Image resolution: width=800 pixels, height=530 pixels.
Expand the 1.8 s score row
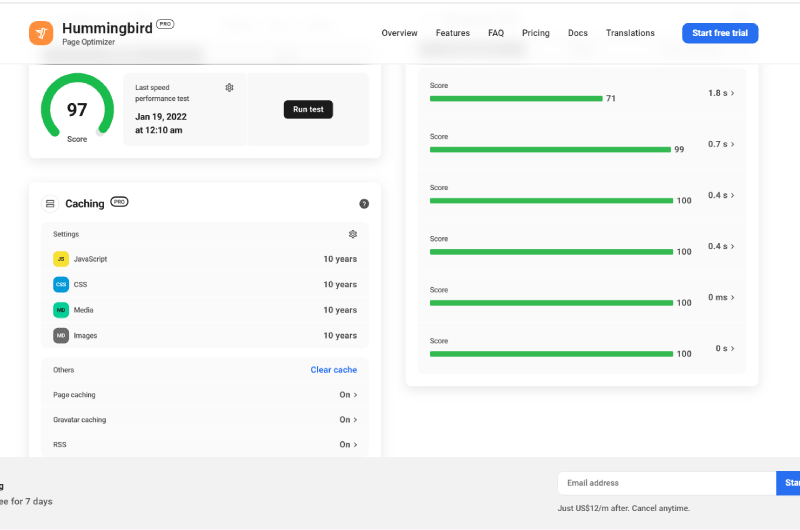(x=721, y=93)
